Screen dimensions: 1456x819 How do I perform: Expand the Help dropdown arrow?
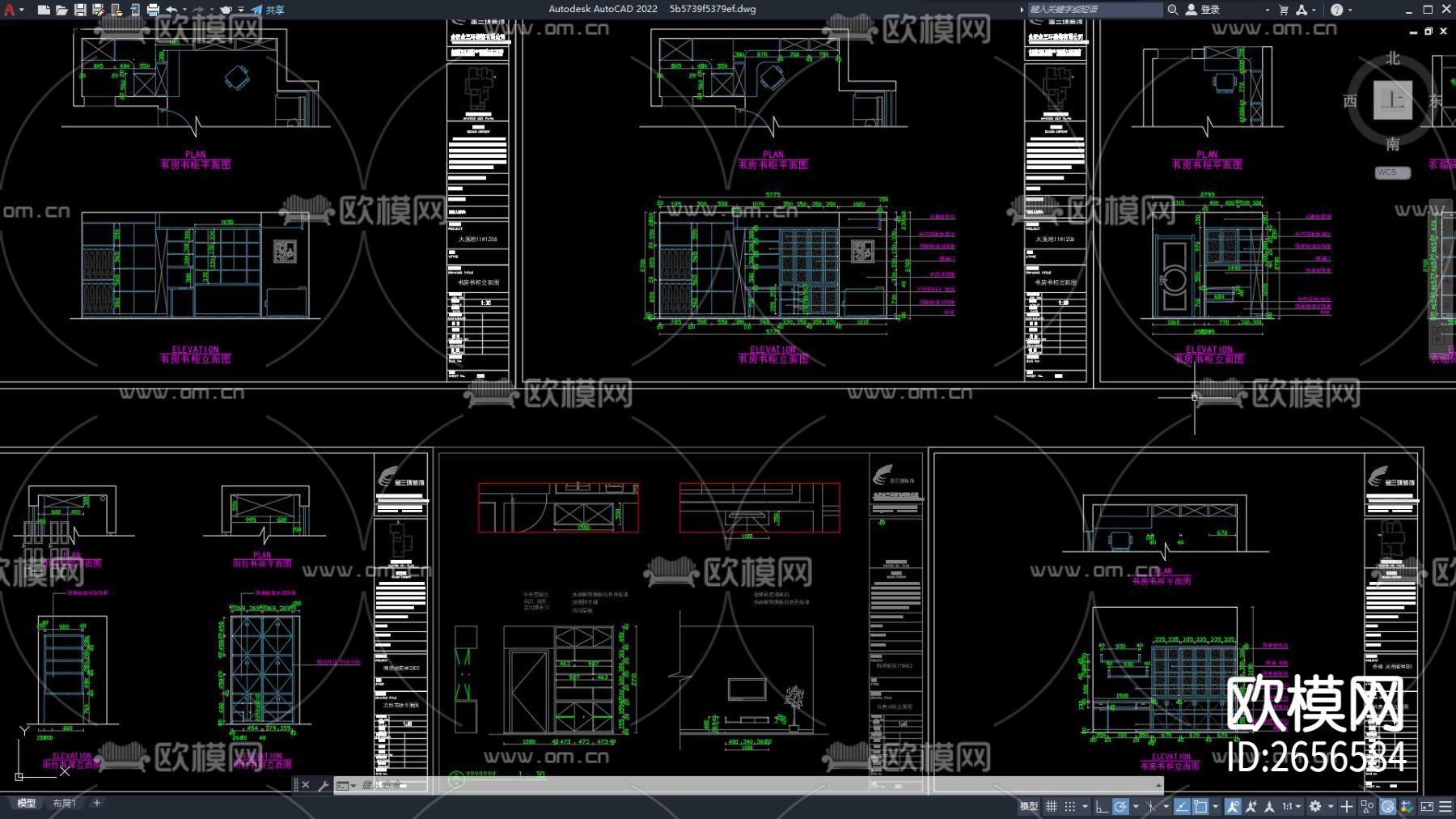[x=1349, y=10]
